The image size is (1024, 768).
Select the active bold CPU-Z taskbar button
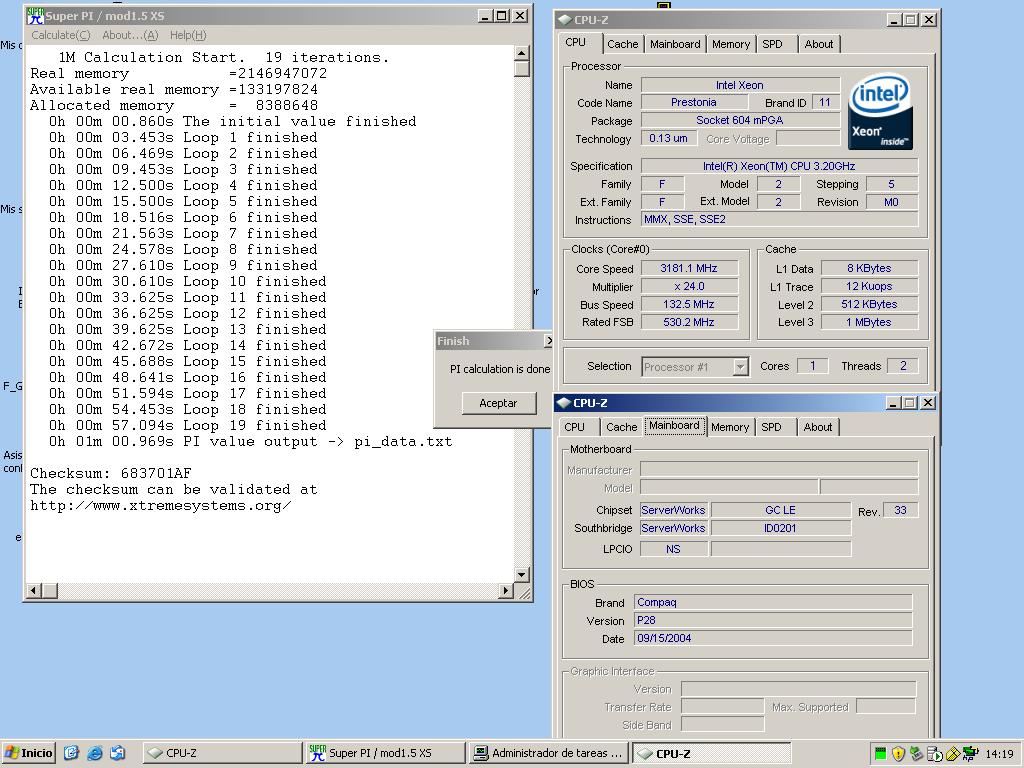coord(712,753)
